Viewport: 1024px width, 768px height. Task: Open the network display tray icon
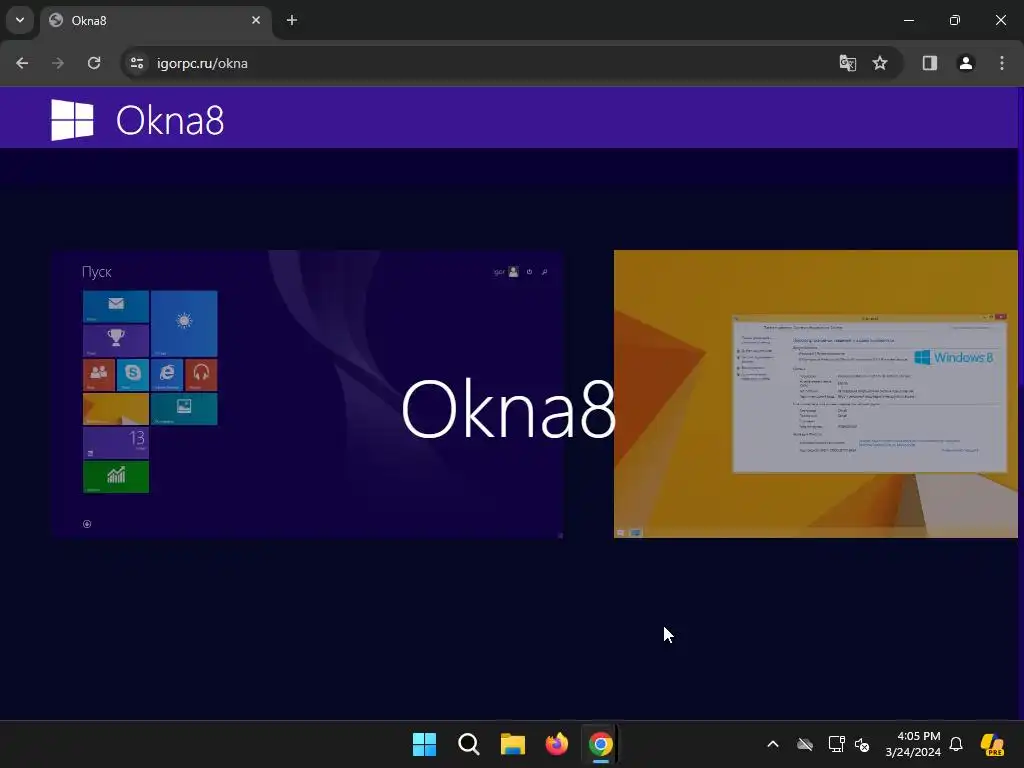pyautogui.click(x=836, y=744)
